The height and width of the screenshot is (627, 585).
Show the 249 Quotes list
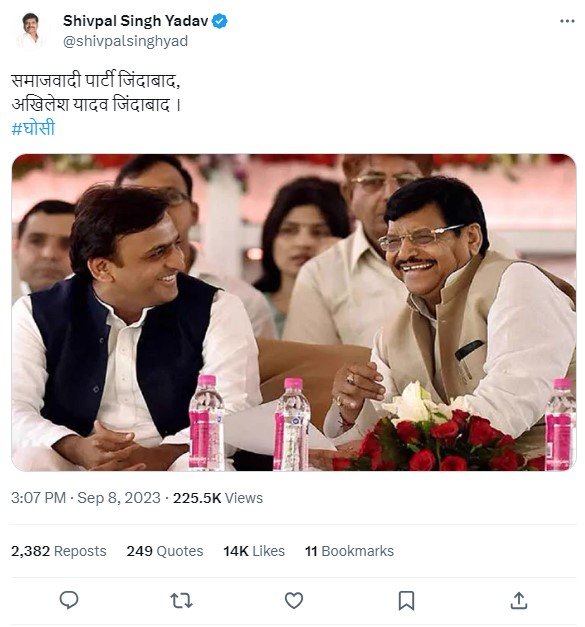[165, 551]
